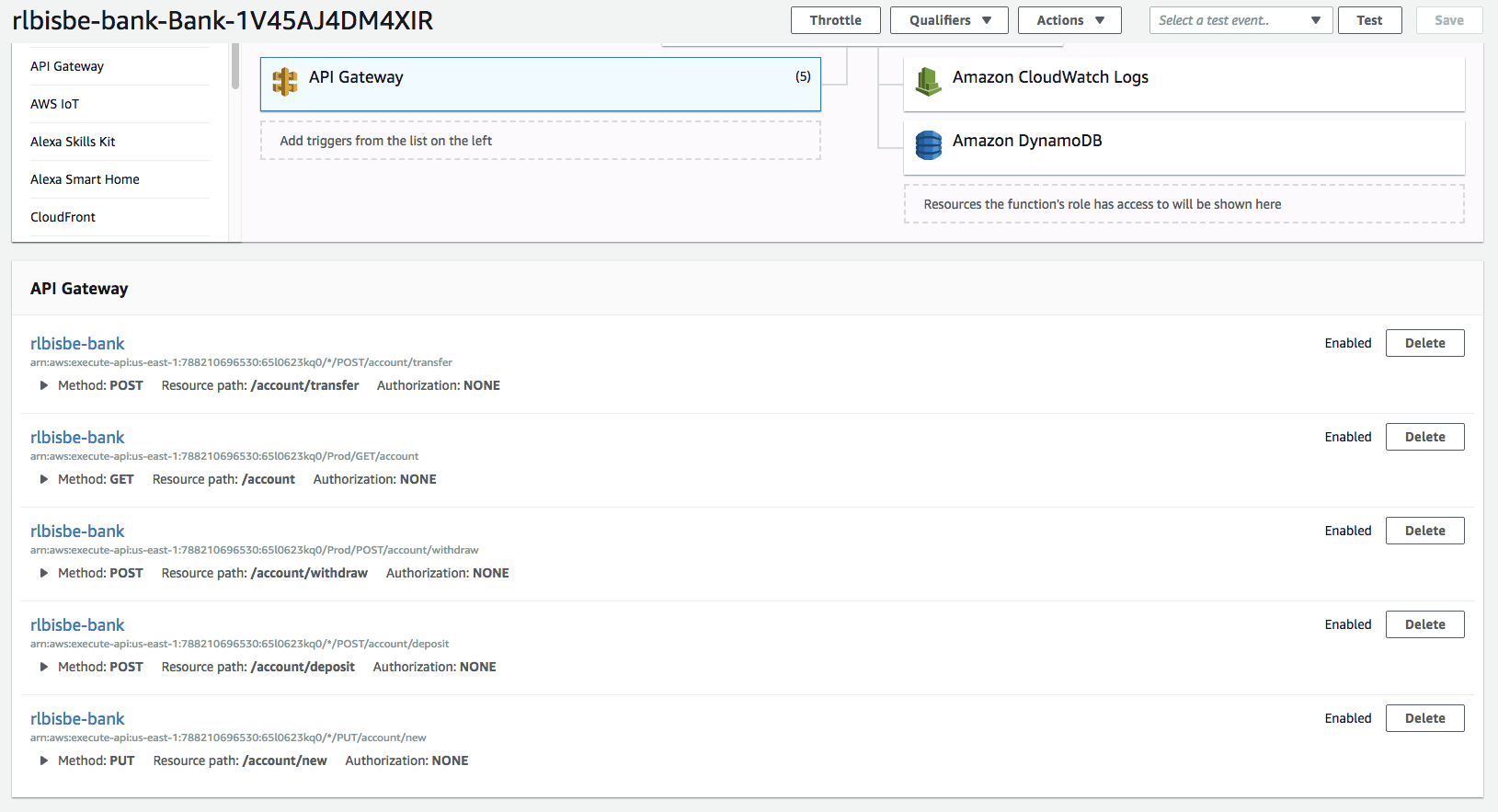Select AWS IoT from the triggers list
This screenshot has width=1498, height=812.
(55, 104)
